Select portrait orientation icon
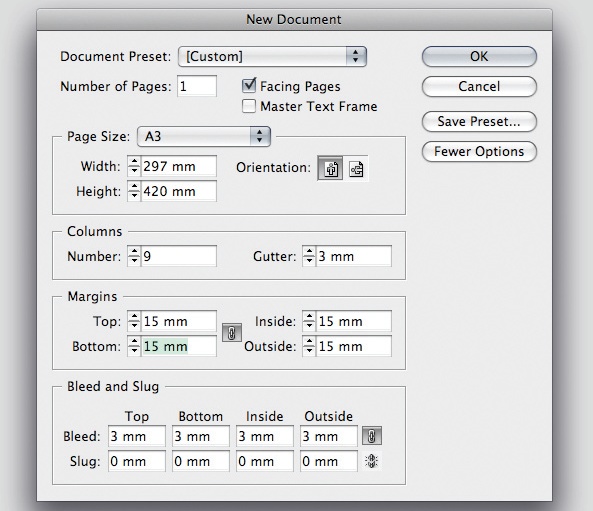This screenshot has width=593, height=511. click(x=330, y=168)
